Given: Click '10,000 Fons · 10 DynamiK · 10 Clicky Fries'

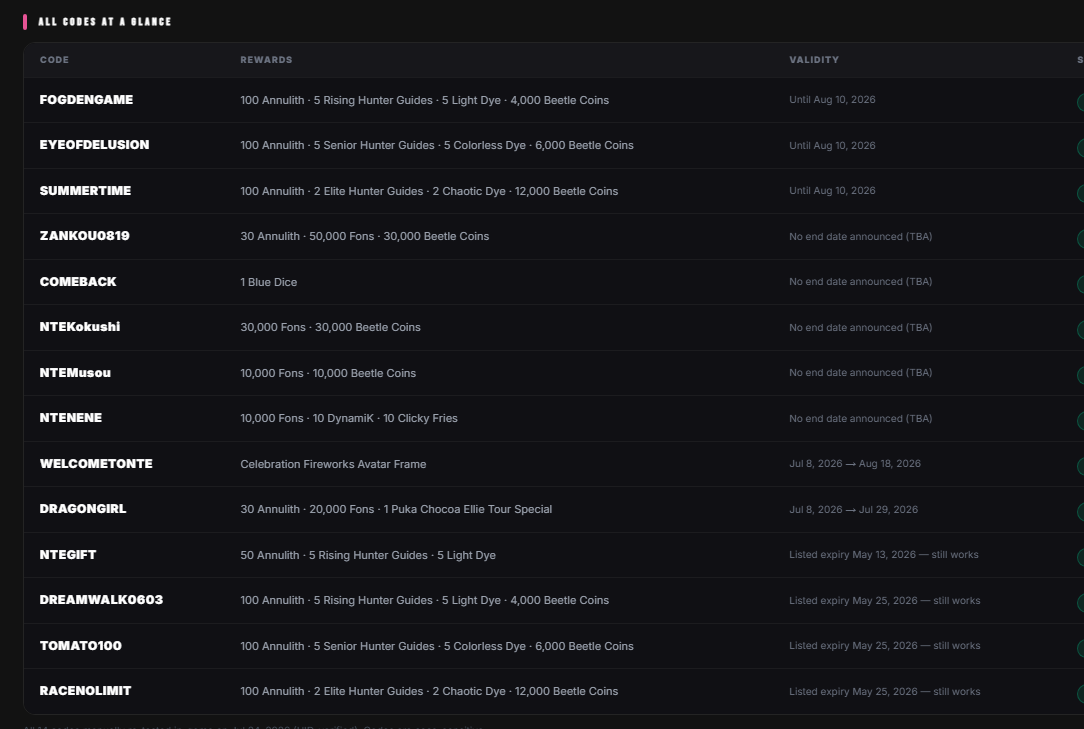Looking at the screenshot, I should coord(349,418).
